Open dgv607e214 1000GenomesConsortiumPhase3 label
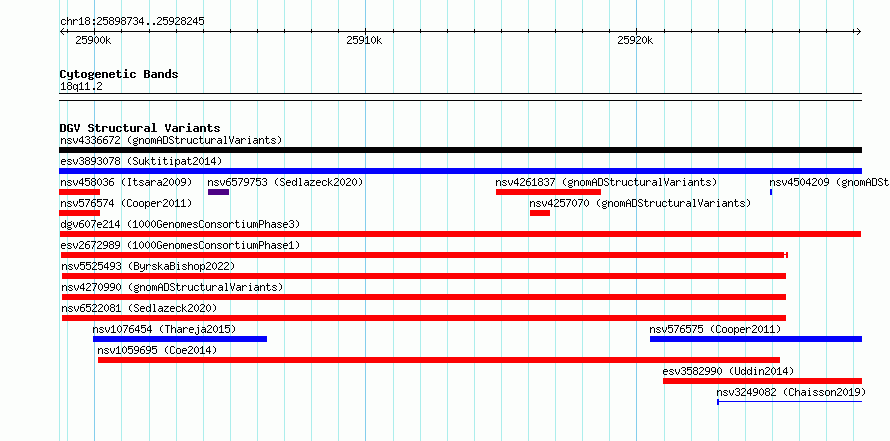 tap(180, 224)
